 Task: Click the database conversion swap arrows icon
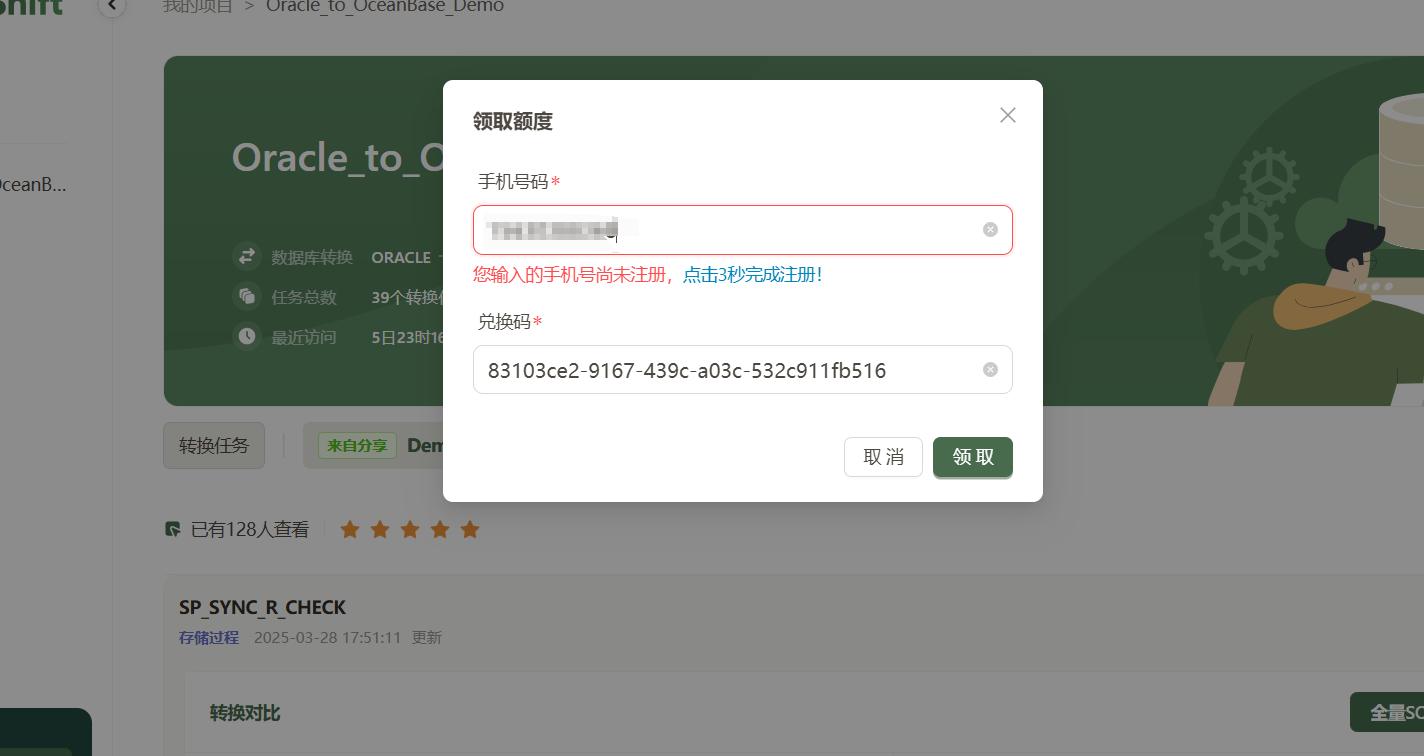[246, 256]
